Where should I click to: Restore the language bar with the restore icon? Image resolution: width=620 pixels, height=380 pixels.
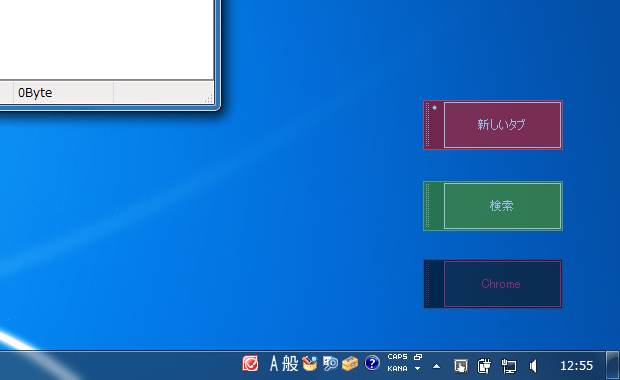point(418,357)
